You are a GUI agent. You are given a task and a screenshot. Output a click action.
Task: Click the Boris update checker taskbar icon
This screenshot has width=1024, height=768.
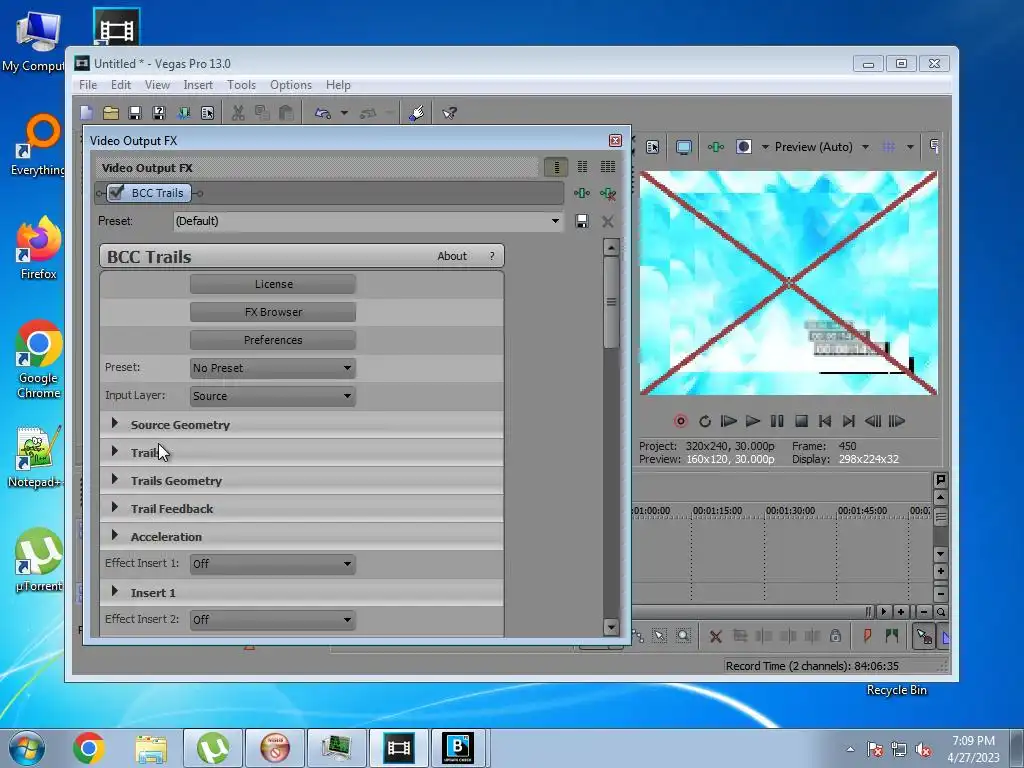coord(458,748)
